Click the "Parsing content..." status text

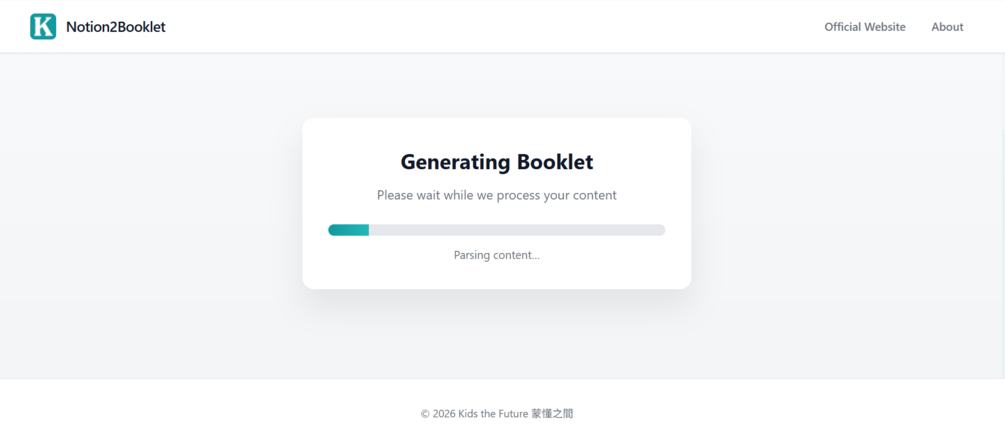coord(496,255)
